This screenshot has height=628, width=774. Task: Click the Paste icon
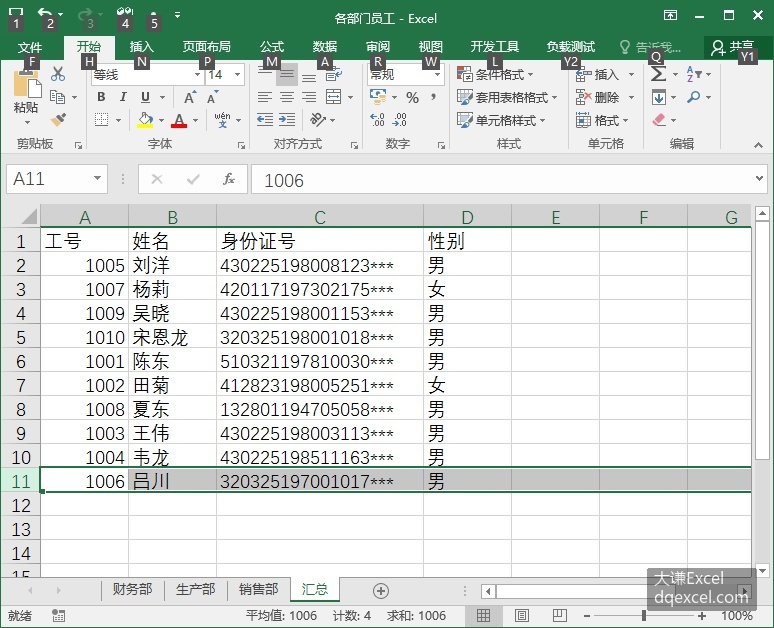27,85
